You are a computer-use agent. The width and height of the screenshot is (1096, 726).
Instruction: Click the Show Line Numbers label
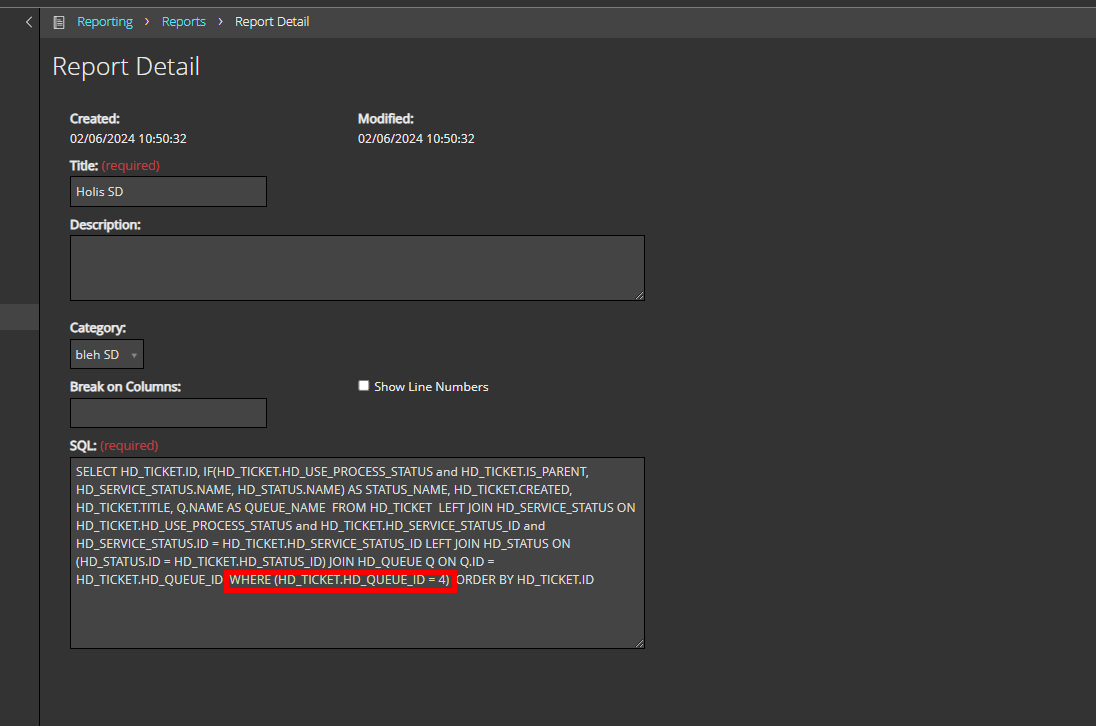431,387
